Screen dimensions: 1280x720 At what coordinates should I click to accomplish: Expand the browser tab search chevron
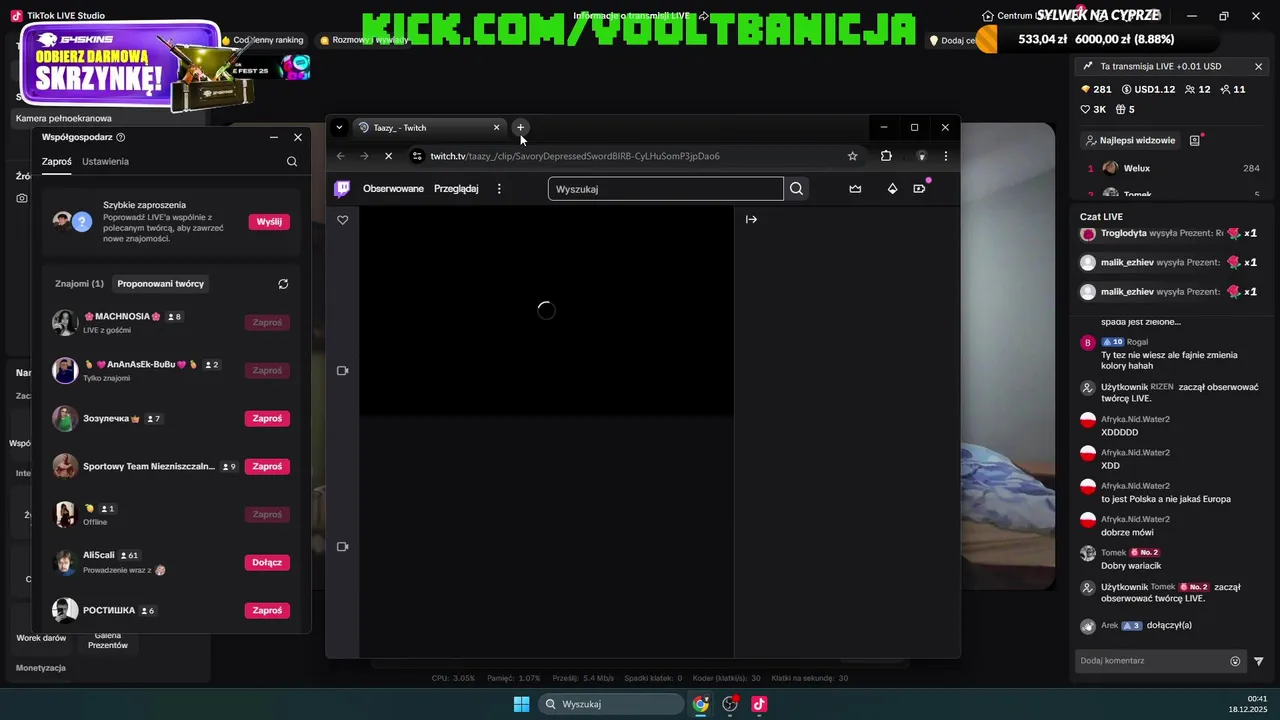pos(339,127)
